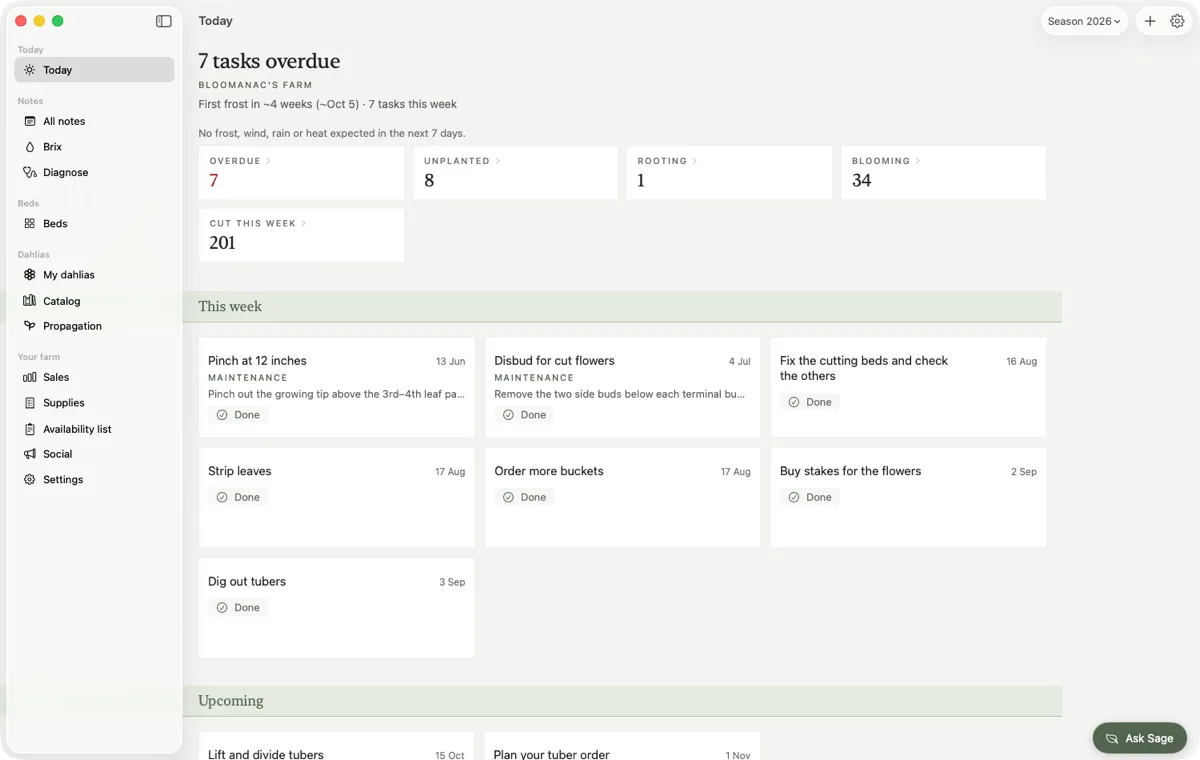This screenshot has height=760, width=1200.
Task: Open the Blooming 34 stat card
Action: pos(943,173)
